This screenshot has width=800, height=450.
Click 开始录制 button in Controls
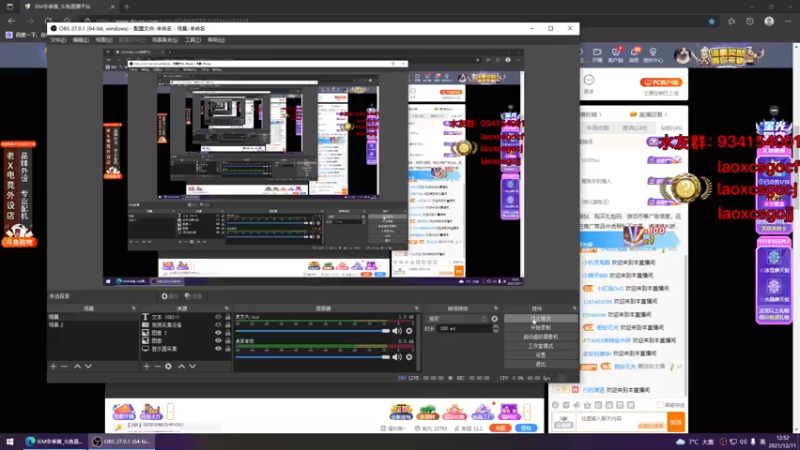(541, 328)
